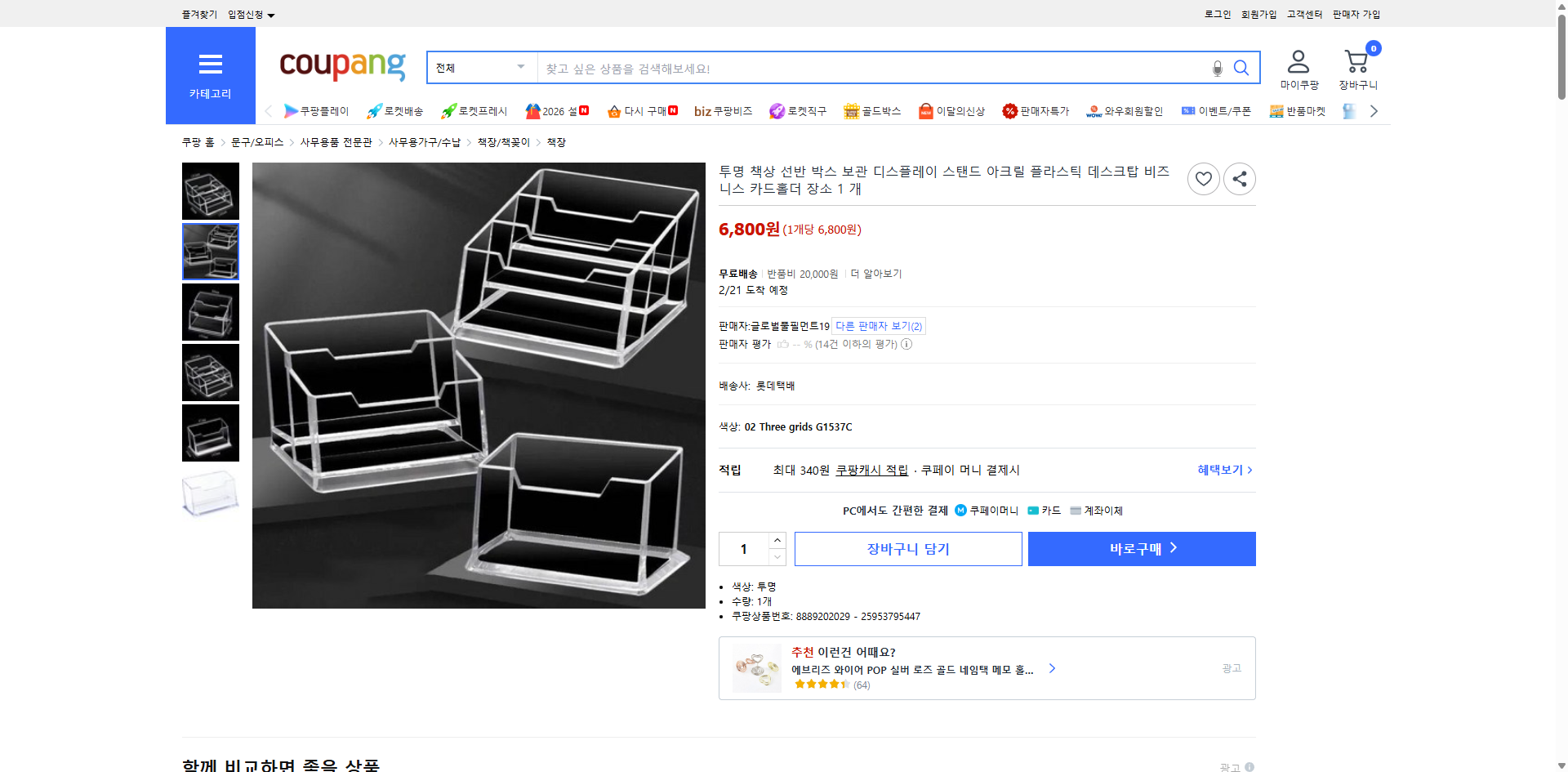Screen dimensions: 1568x772
Task: Open the 이벤트/쿠폰 nav icon
Action: (x=1188, y=111)
